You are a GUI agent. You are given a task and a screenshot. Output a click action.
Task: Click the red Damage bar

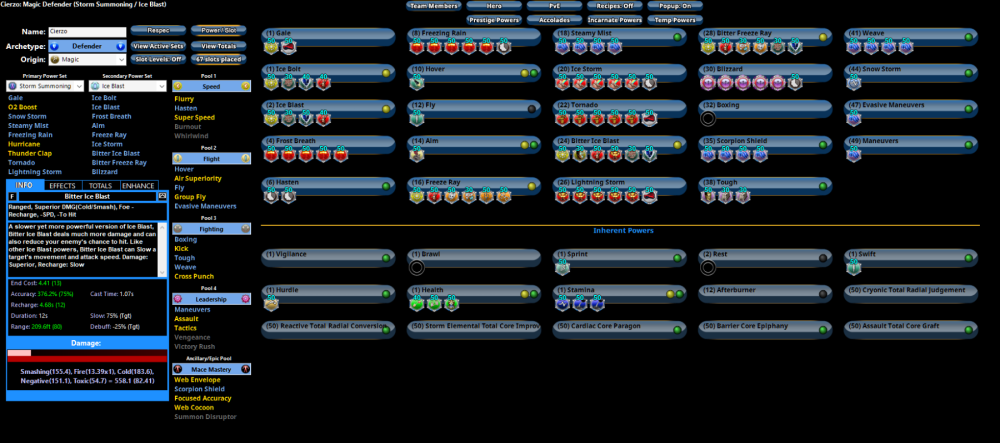click(87, 354)
